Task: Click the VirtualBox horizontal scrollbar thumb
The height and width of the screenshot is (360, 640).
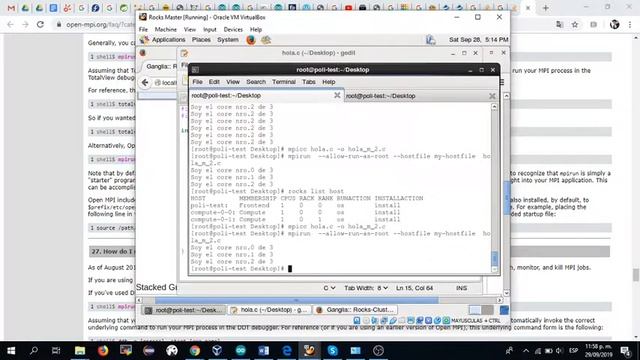Action: click(x=296, y=300)
